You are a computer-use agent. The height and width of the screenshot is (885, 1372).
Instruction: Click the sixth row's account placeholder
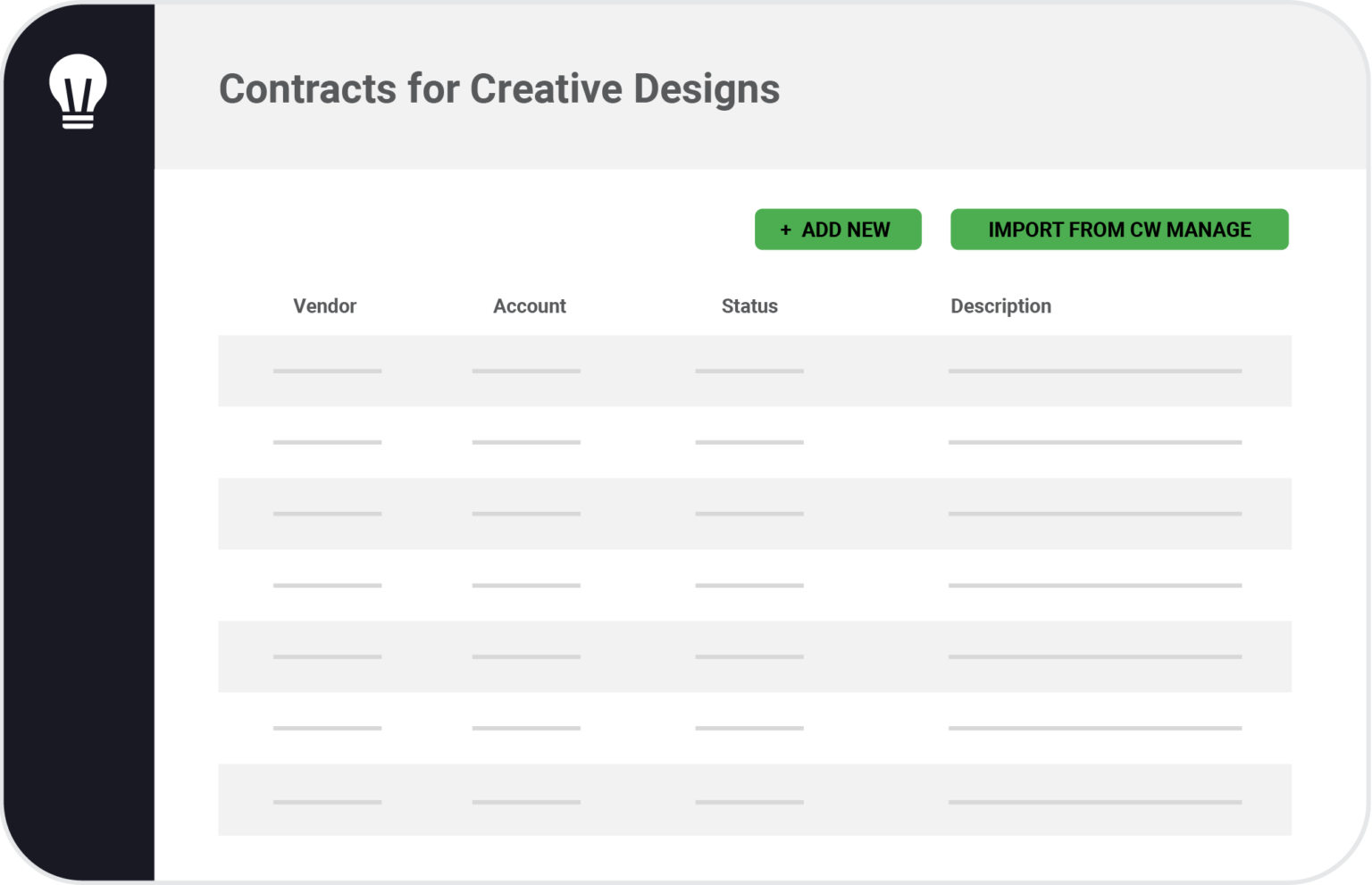(526, 728)
